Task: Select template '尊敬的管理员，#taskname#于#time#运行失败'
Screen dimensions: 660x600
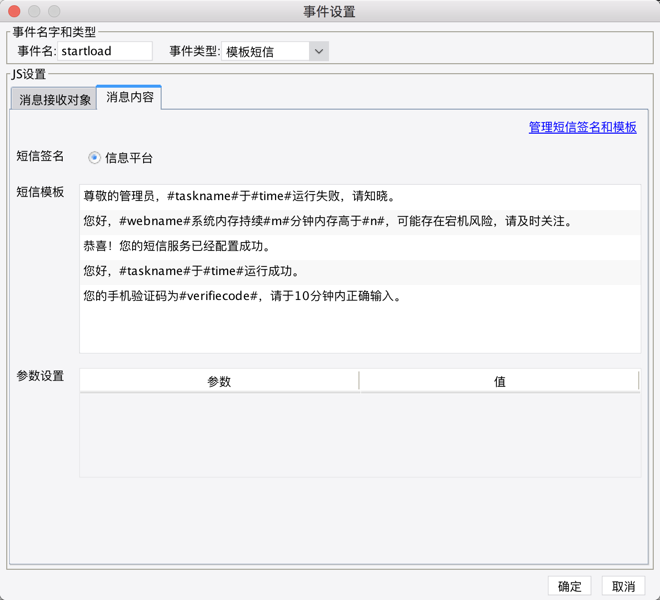Action: (x=360, y=196)
